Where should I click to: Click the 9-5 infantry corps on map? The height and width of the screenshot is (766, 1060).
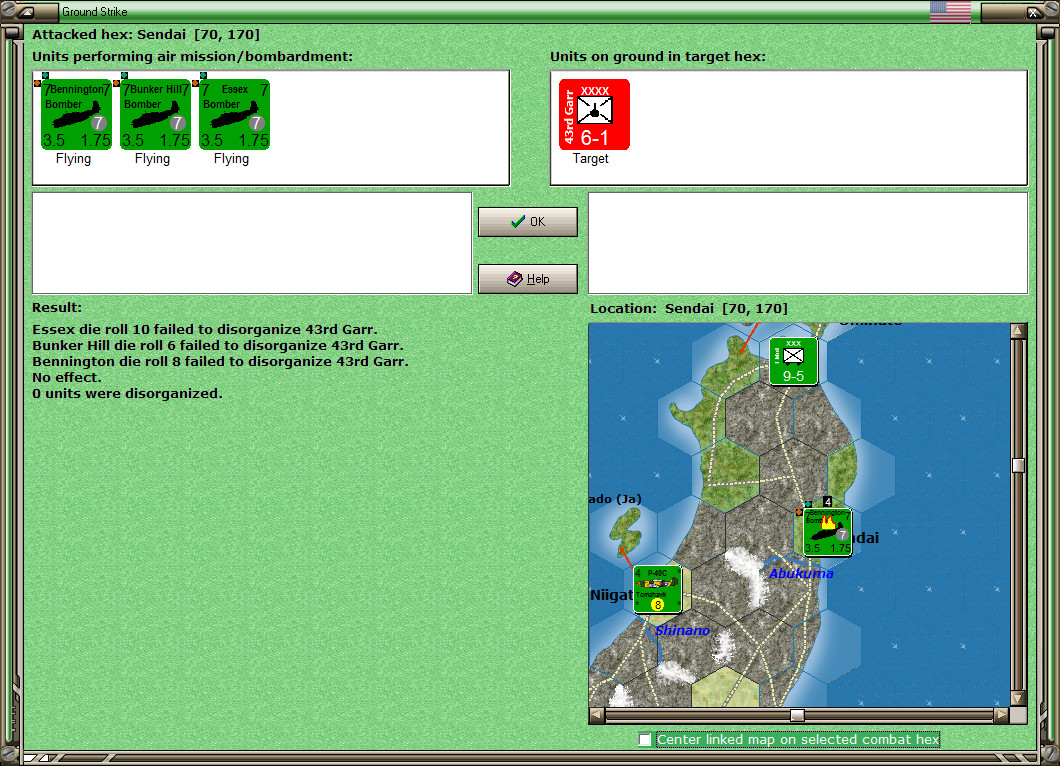[x=793, y=361]
